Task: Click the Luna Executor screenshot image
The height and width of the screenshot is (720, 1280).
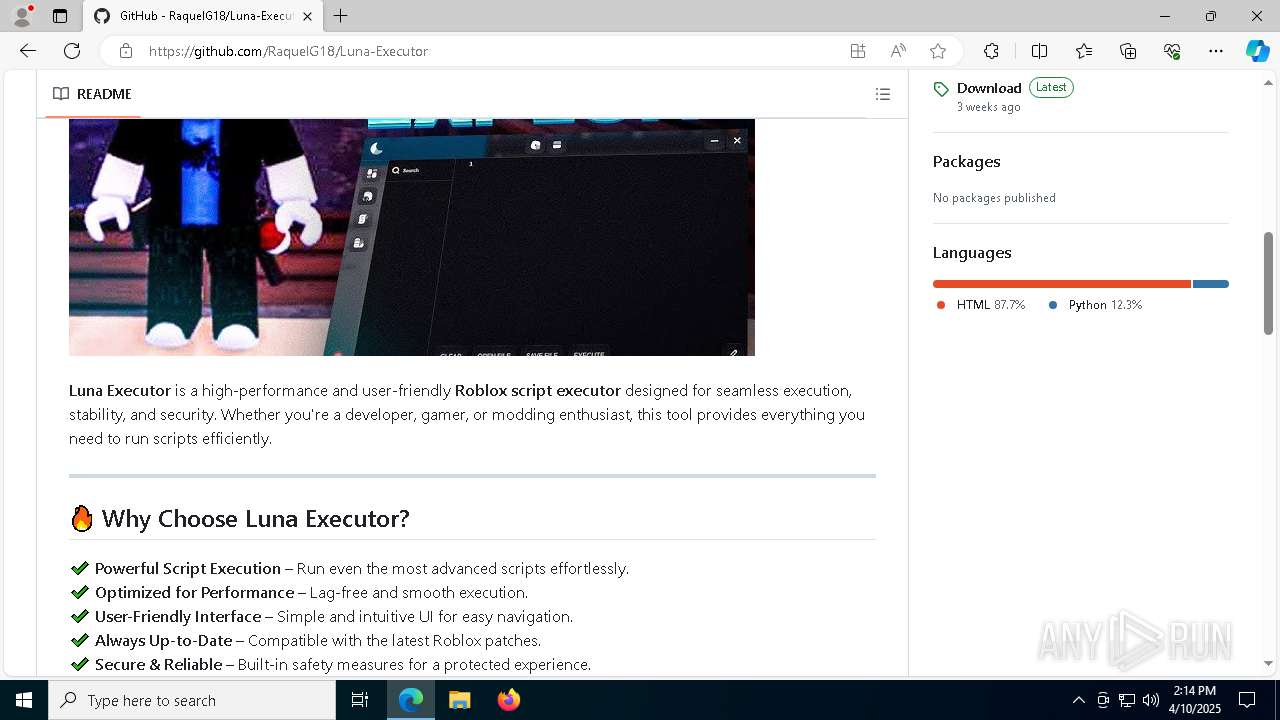Action: pyautogui.click(x=412, y=237)
